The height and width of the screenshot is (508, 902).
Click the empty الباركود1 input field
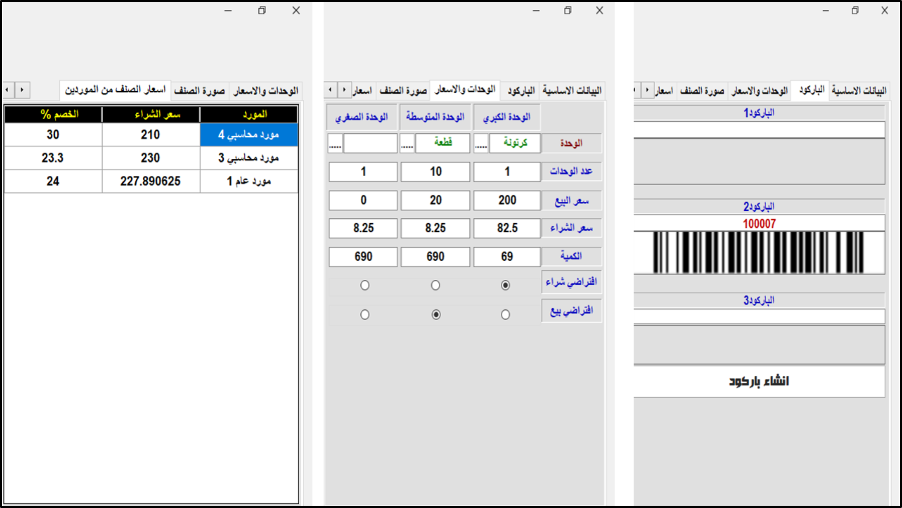(x=760, y=129)
